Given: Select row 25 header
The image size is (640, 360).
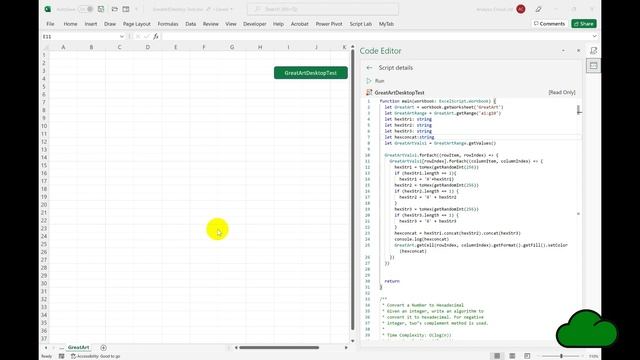Looking at the screenshot, I should point(44,244).
